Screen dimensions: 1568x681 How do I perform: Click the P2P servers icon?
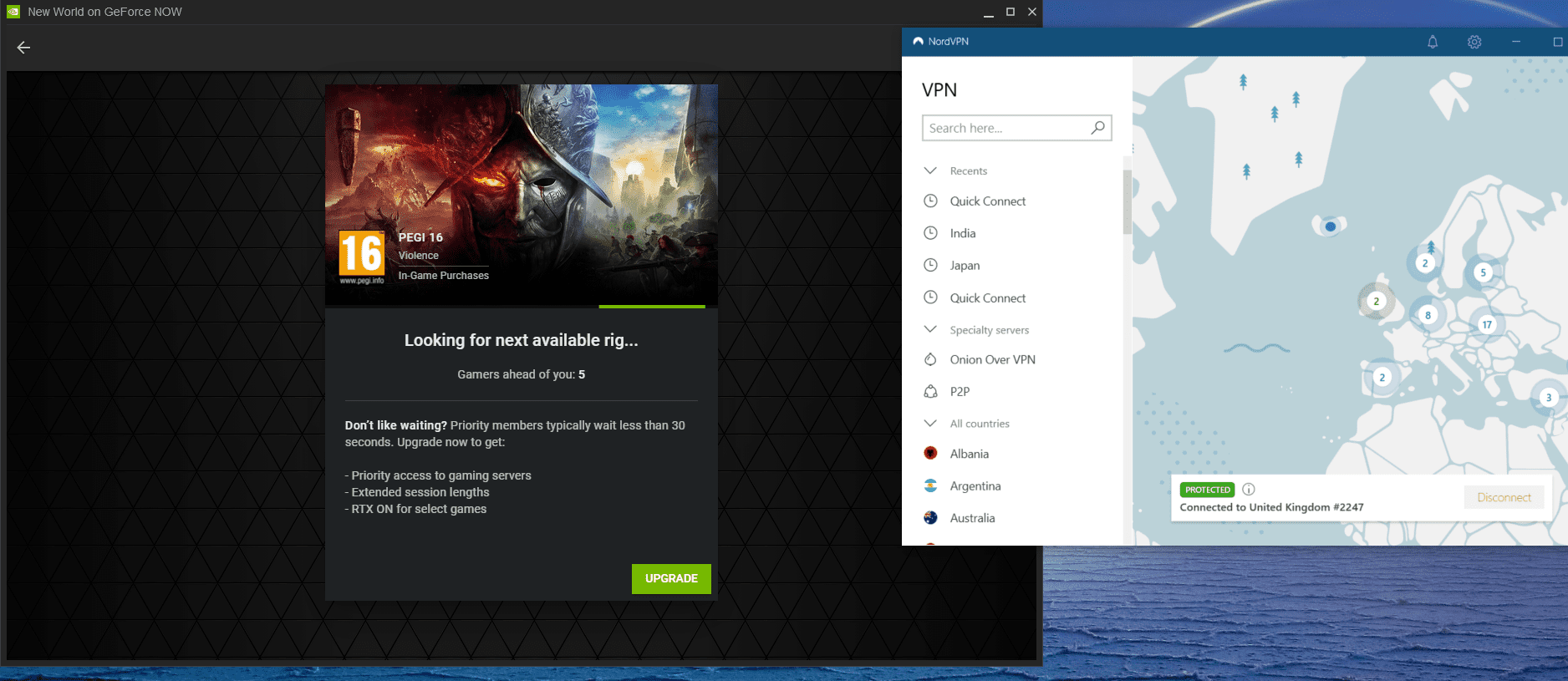(x=930, y=391)
